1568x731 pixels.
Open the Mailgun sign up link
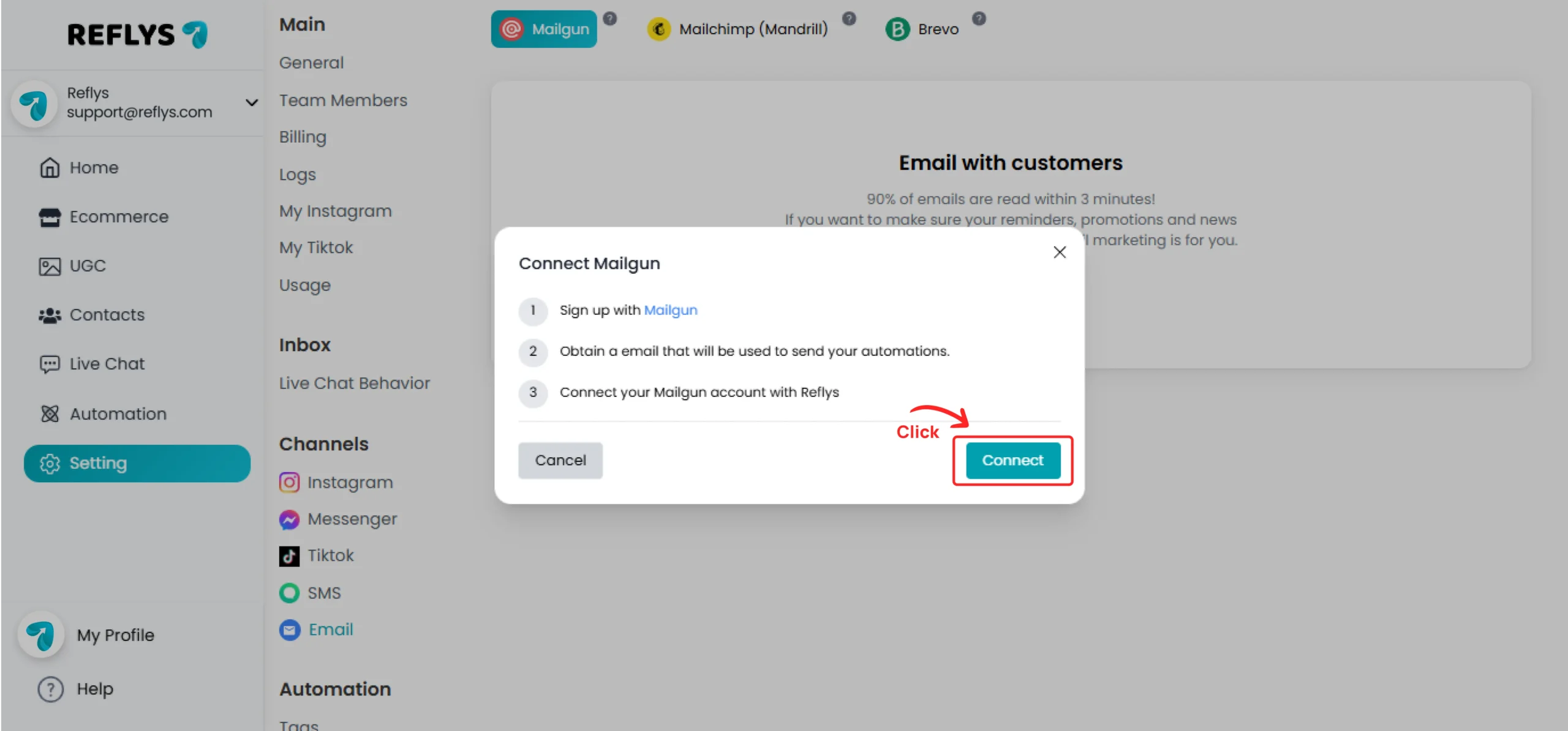pos(670,310)
